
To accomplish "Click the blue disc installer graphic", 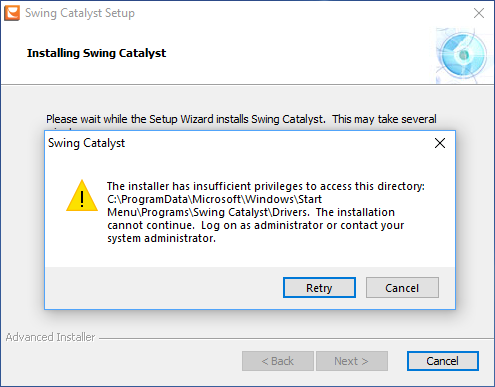I will 464,55.
